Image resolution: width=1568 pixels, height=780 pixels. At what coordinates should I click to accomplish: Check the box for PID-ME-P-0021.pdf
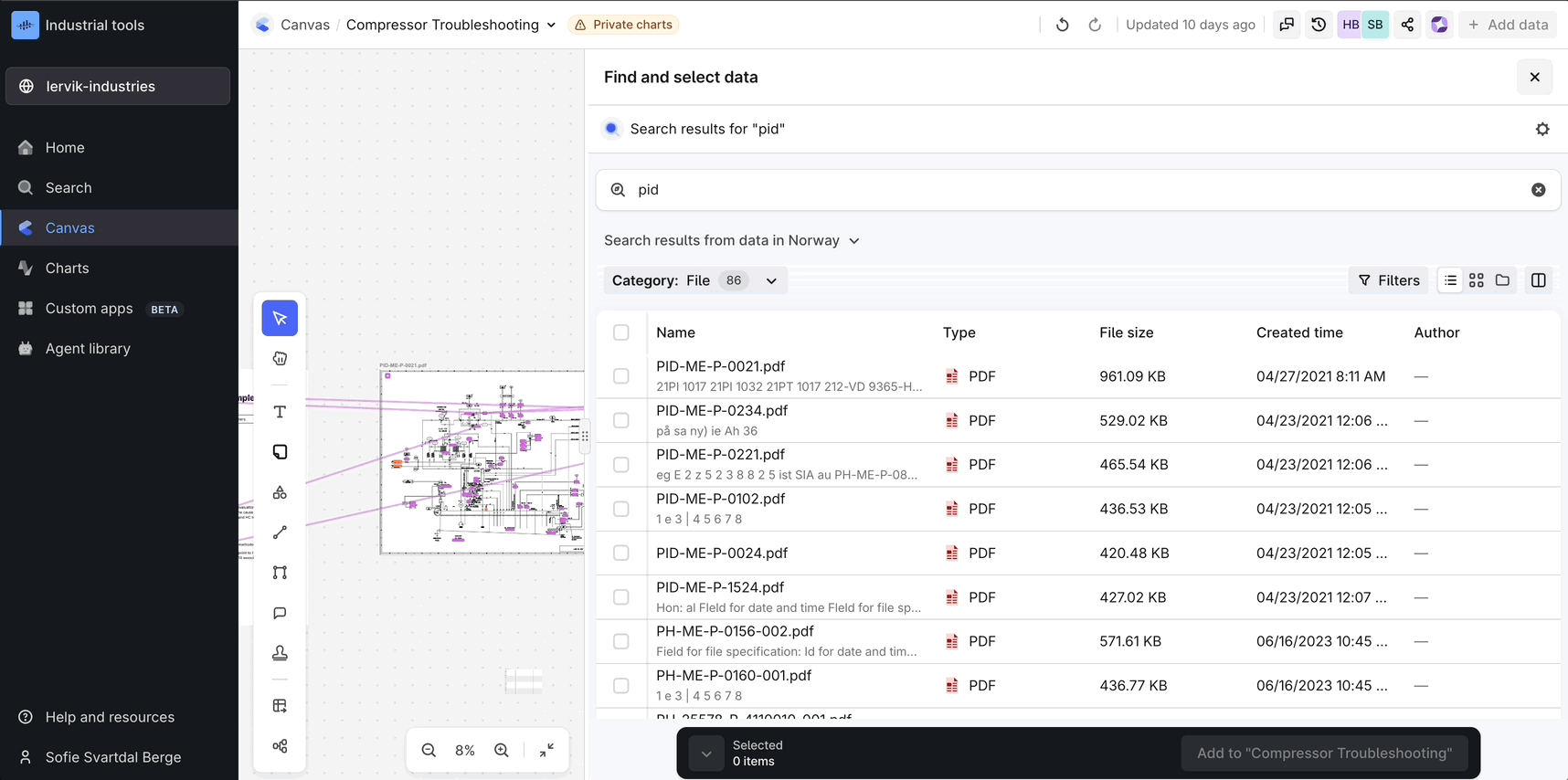(621, 376)
